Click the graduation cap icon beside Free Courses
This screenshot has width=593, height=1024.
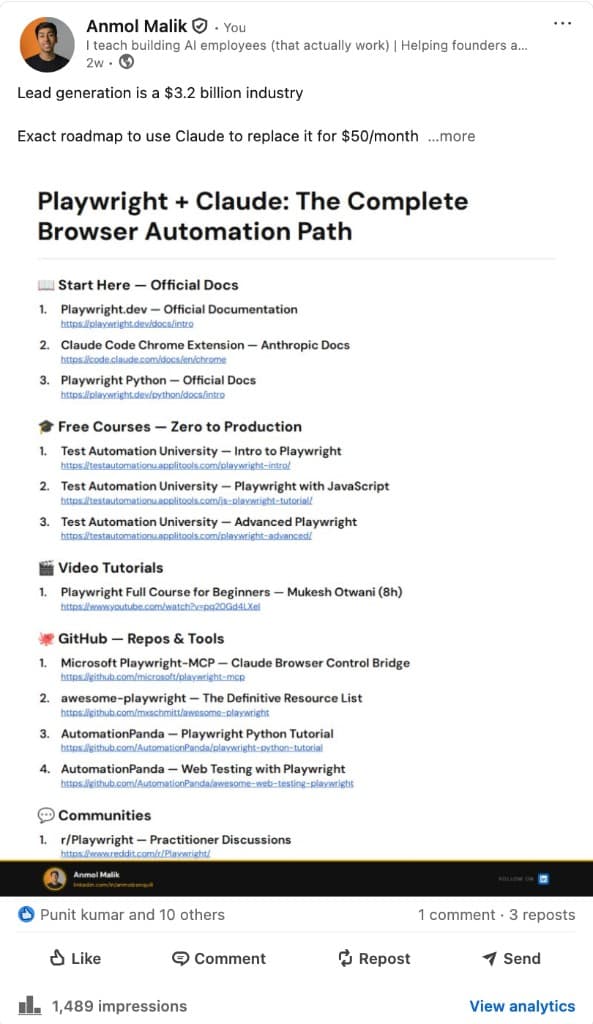pyautogui.click(x=46, y=426)
